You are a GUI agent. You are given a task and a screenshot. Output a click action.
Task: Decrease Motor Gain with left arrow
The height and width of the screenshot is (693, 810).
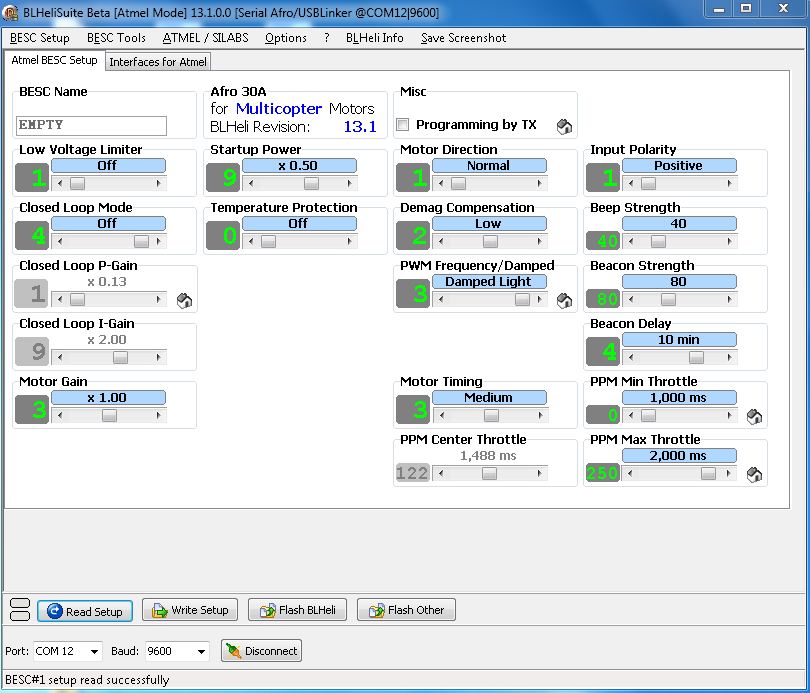click(60, 415)
